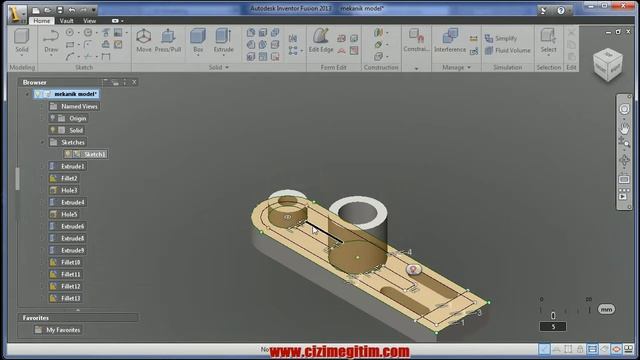Collapse the browser list arrow above Favorites

pyautogui.click(x=78, y=310)
